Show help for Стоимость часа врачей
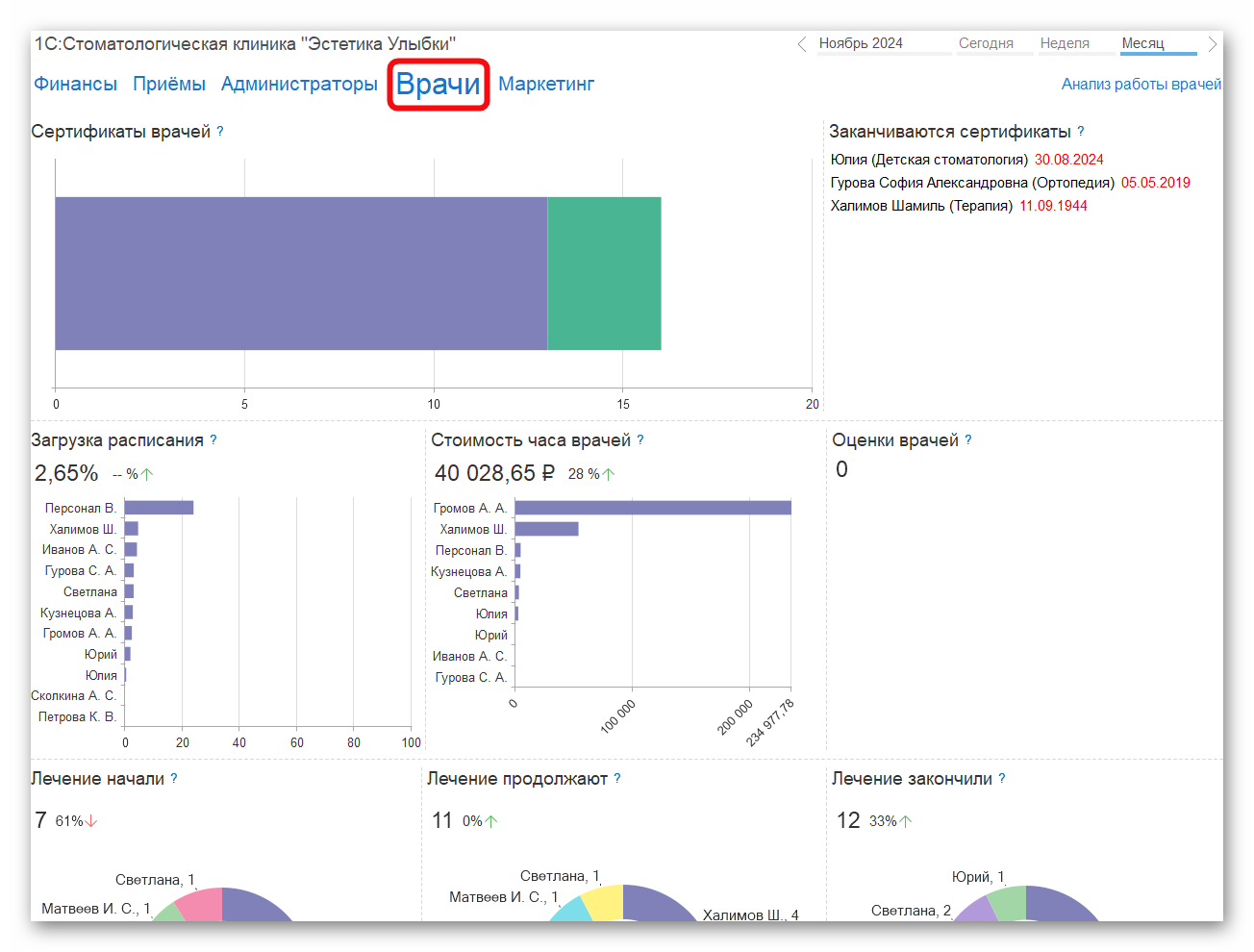 640,439
